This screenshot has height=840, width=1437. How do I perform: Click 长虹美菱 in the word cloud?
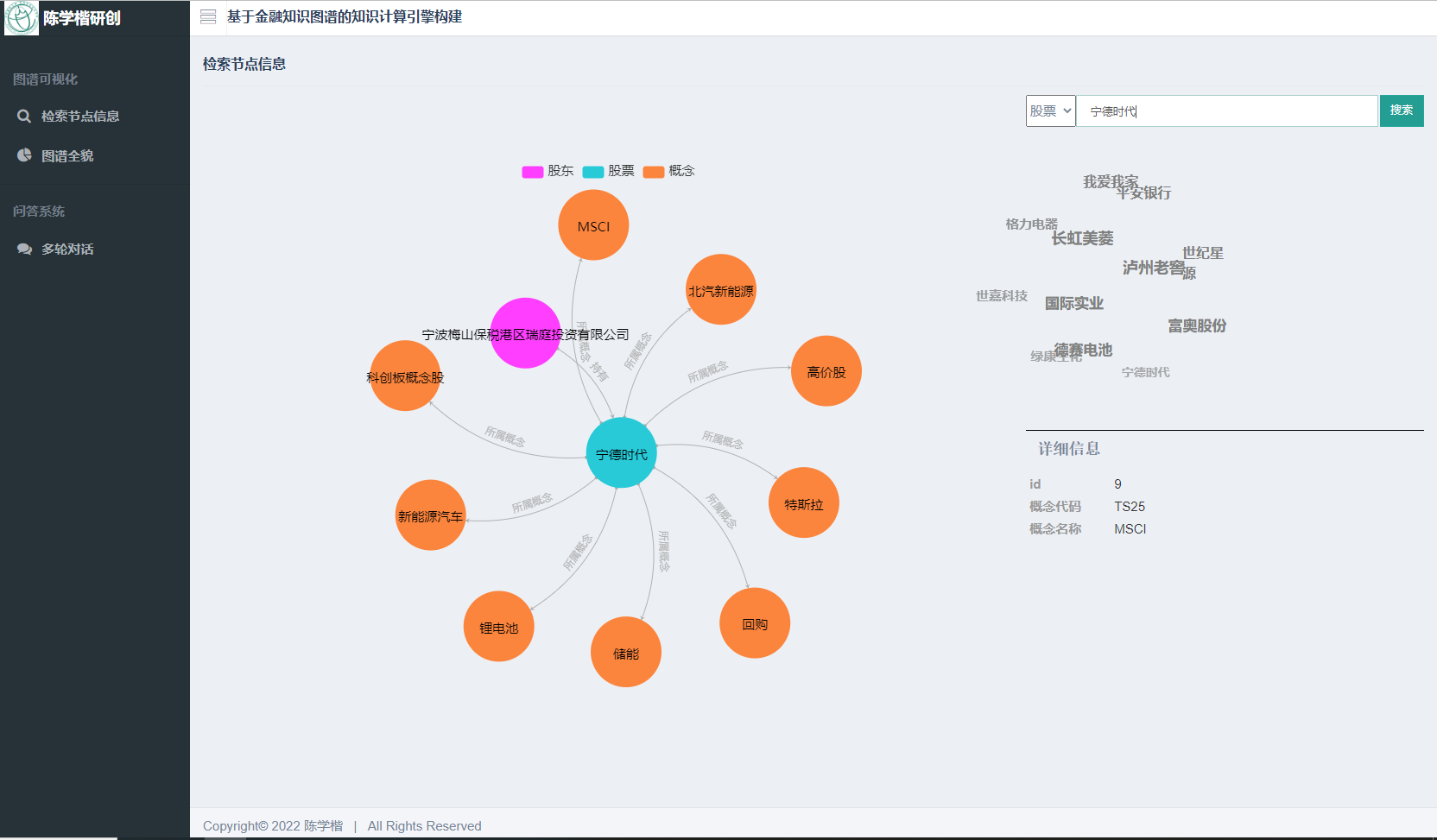point(1082,238)
